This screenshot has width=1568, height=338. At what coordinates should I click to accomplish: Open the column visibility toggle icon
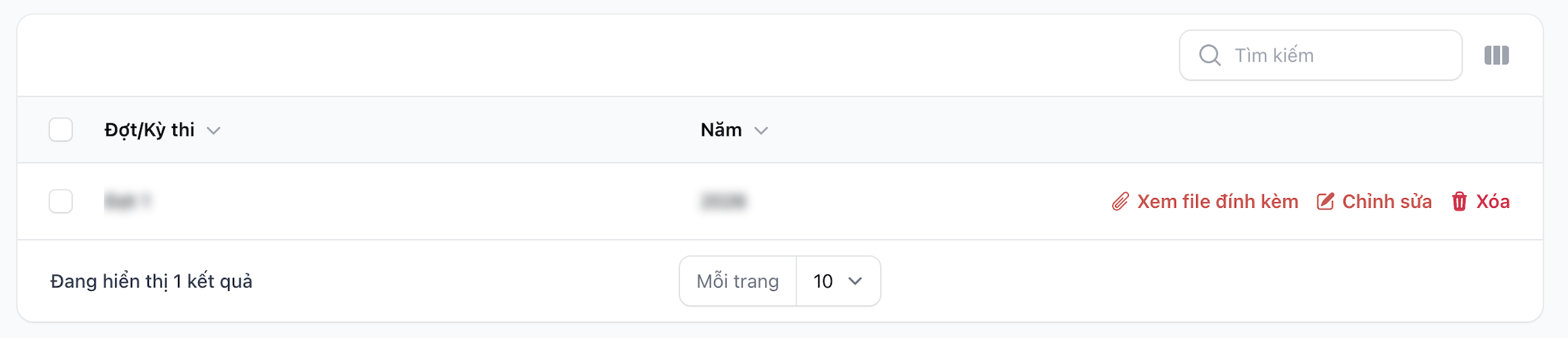(1496, 55)
